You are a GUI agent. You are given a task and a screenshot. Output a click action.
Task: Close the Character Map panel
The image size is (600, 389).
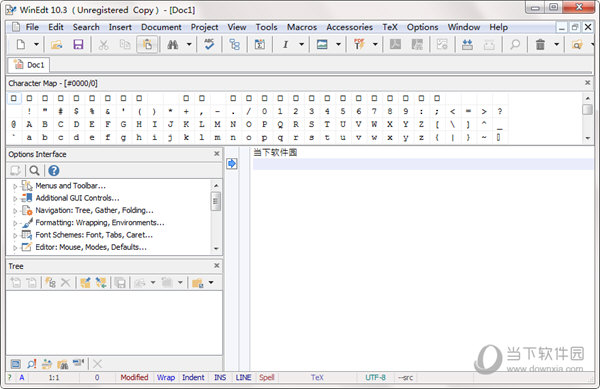pyautogui.click(x=587, y=83)
